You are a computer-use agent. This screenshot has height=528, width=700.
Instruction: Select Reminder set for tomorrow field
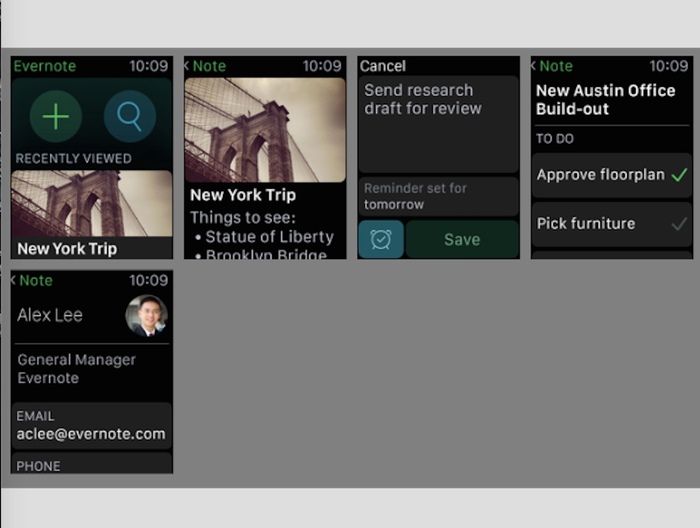click(438, 196)
